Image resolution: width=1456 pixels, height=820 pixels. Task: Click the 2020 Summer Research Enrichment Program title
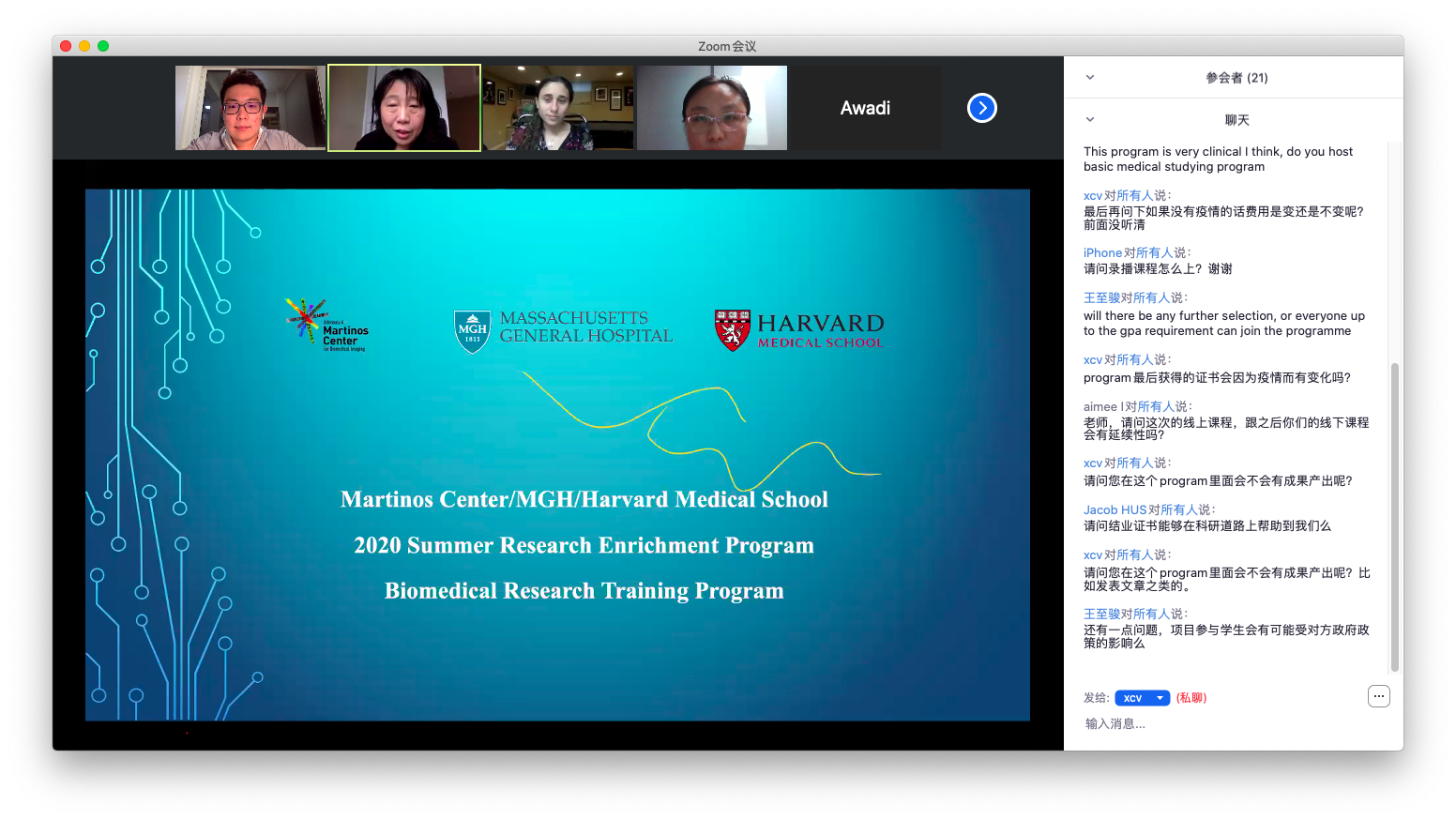click(x=584, y=545)
